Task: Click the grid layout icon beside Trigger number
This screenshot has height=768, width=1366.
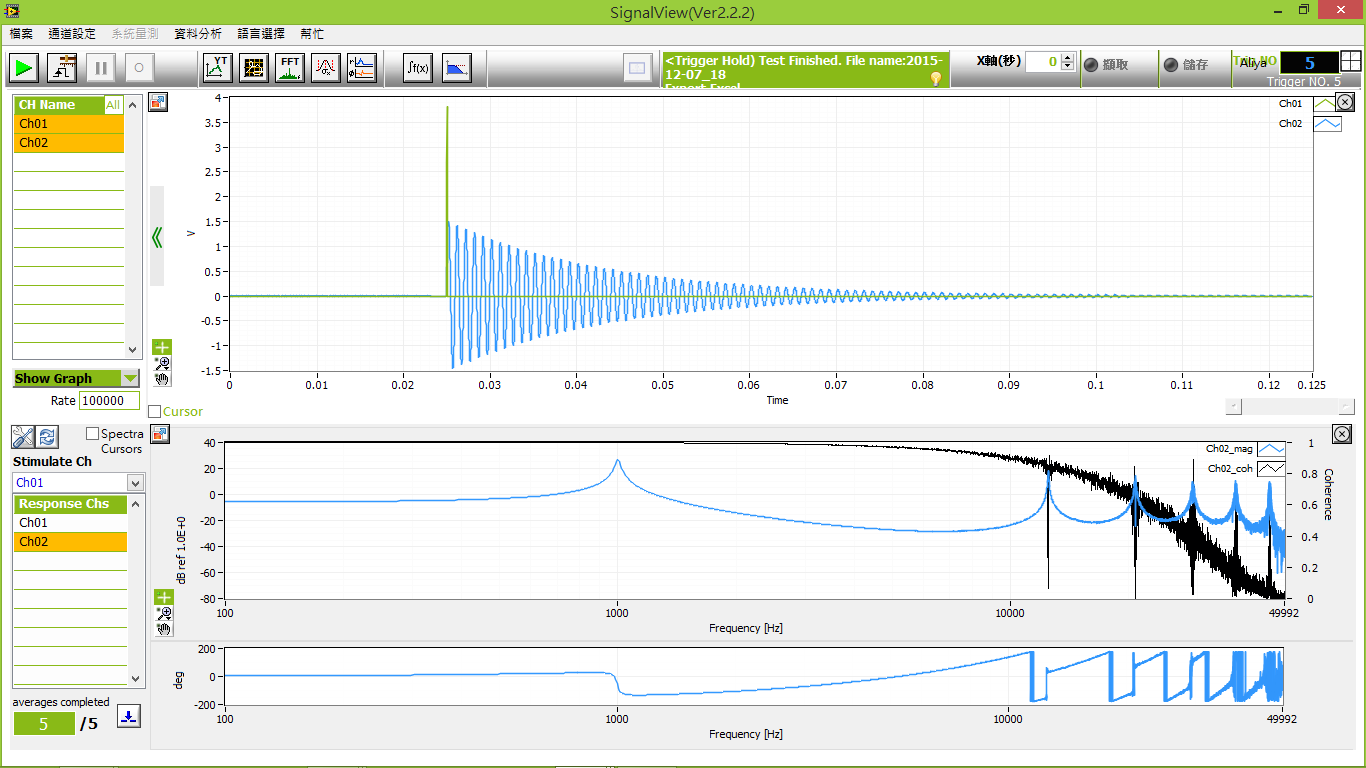Action: pos(1351,61)
